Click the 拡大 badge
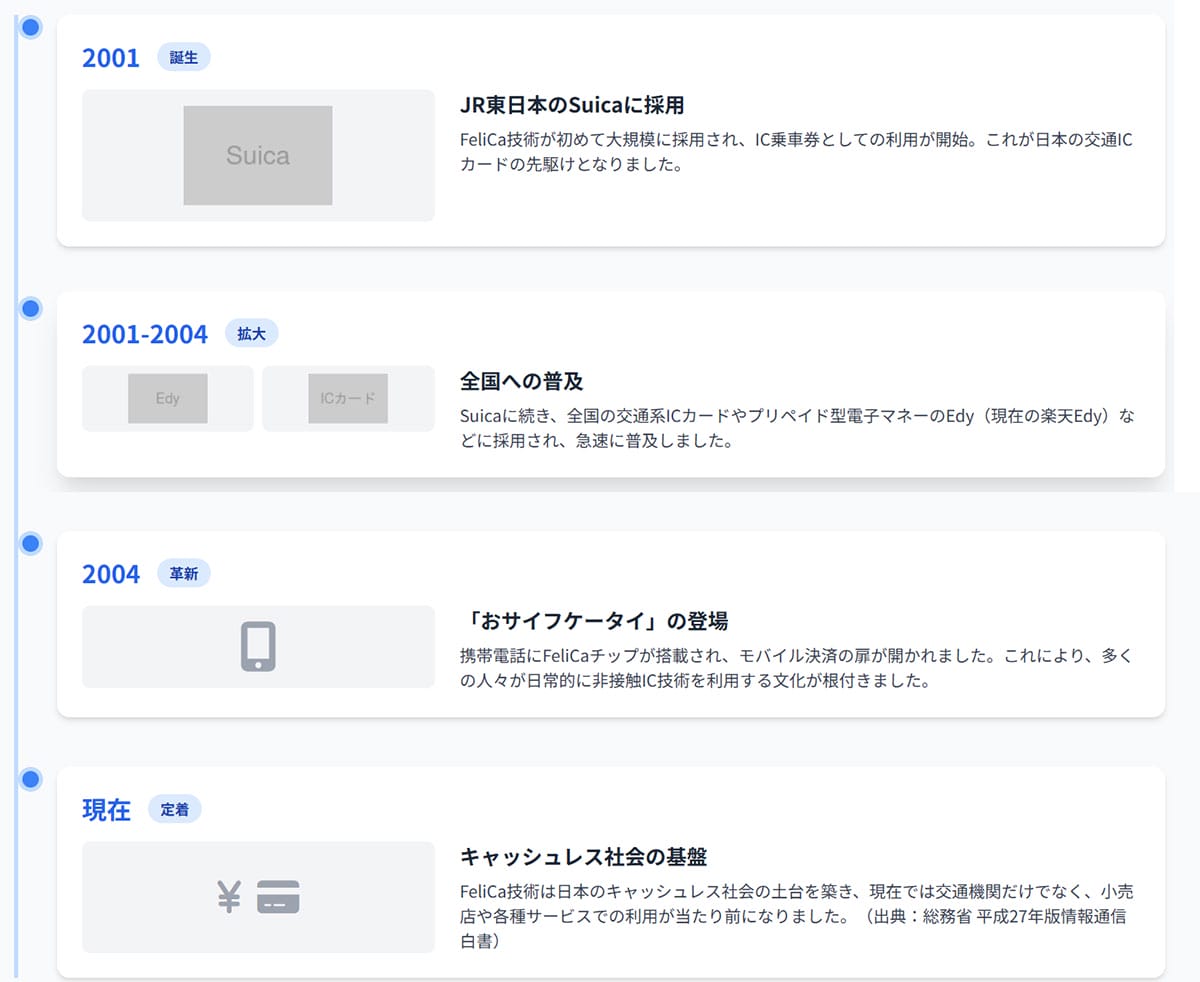Screen dimensions: 1200x982 pyautogui.click(x=251, y=333)
